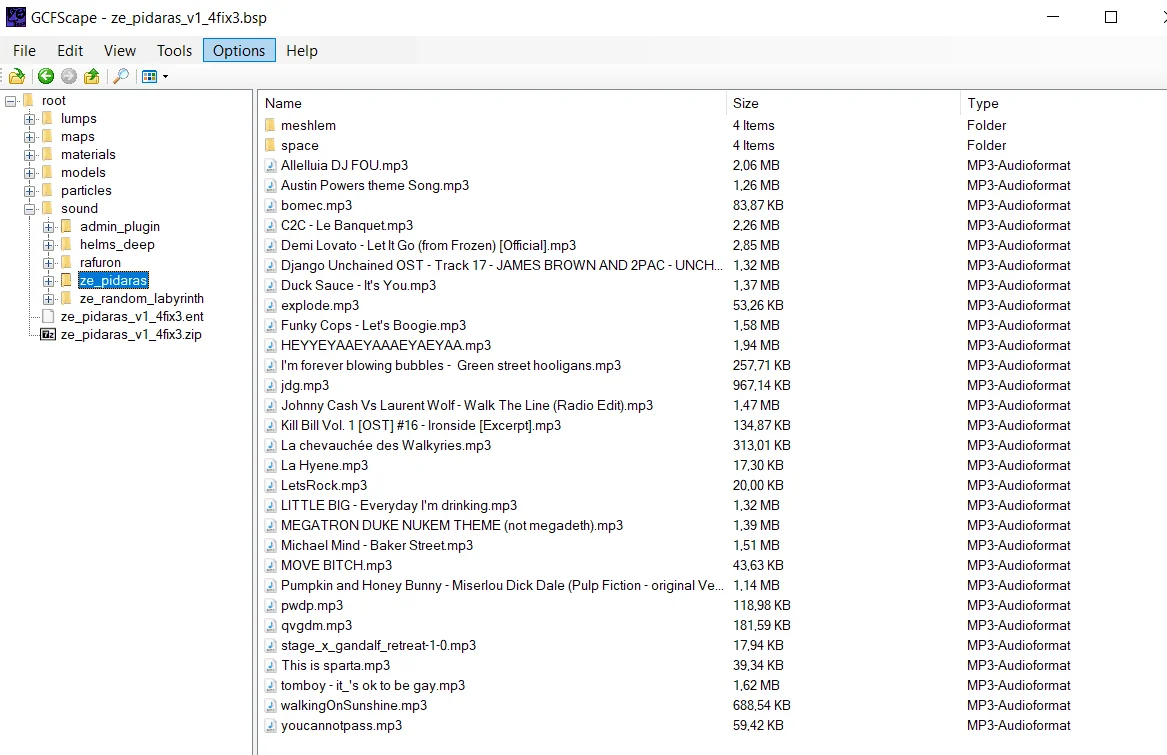This screenshot has height=755, width=1167.
Task: Click the grayed Forward arrow icon
Action: (69, 76)
